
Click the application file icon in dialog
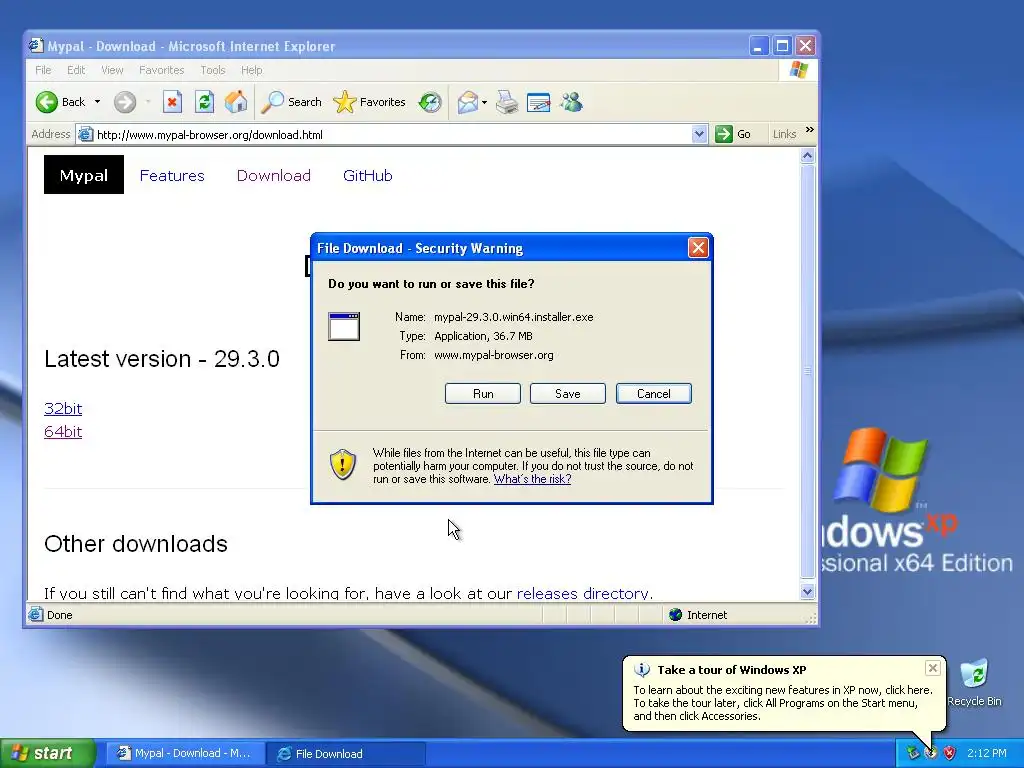click(344, 327)
